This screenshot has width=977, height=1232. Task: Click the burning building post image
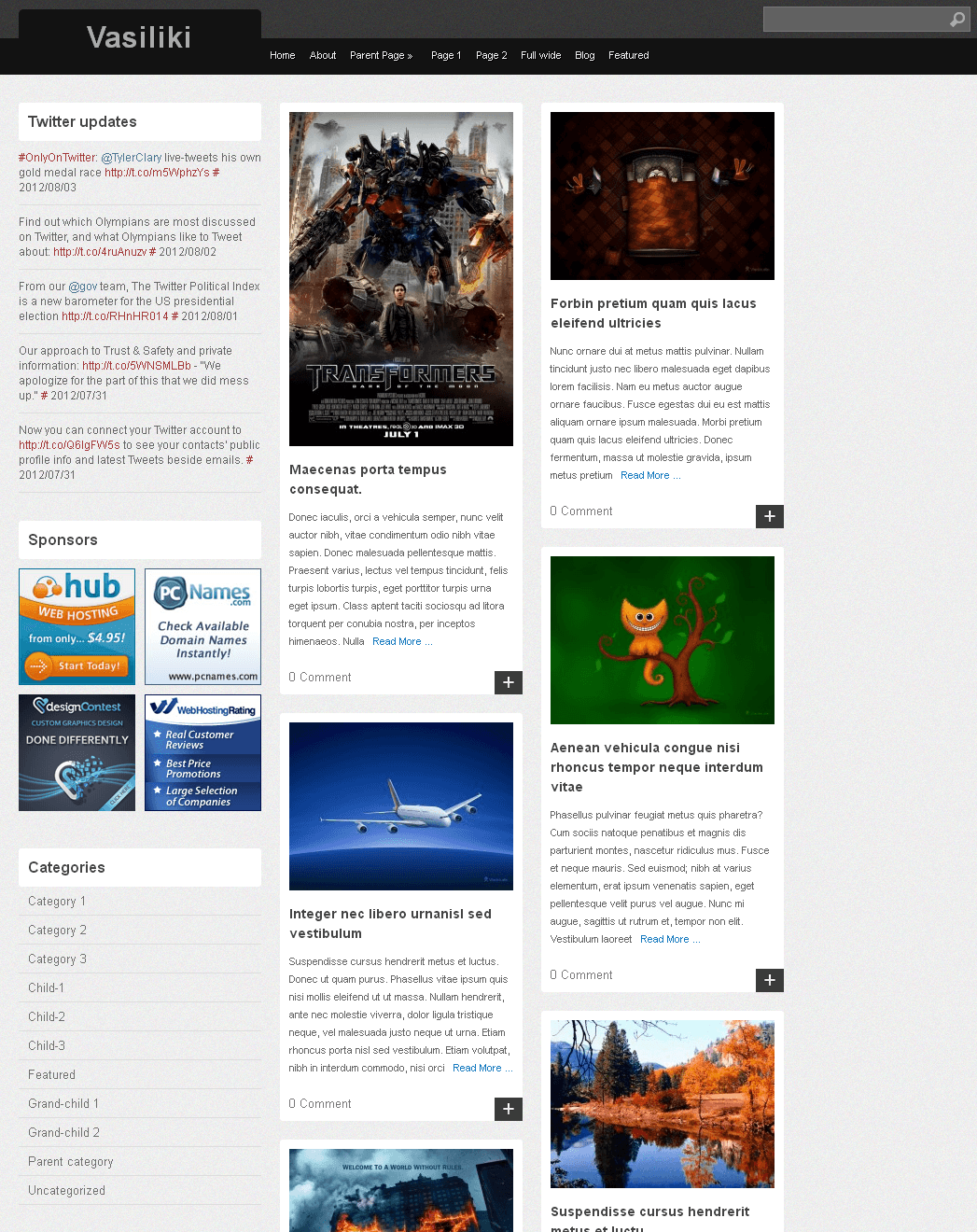pyautogui.click(x=401, y=1190)
